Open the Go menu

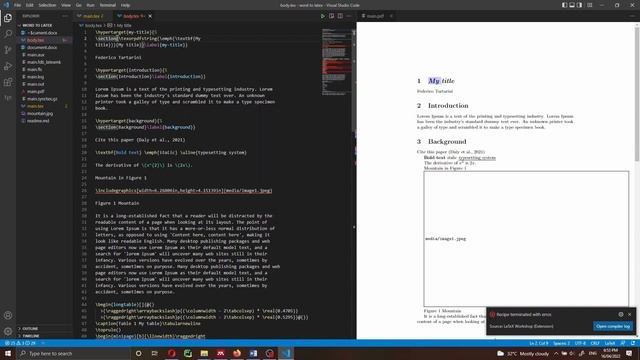click(x=78, y=5)
